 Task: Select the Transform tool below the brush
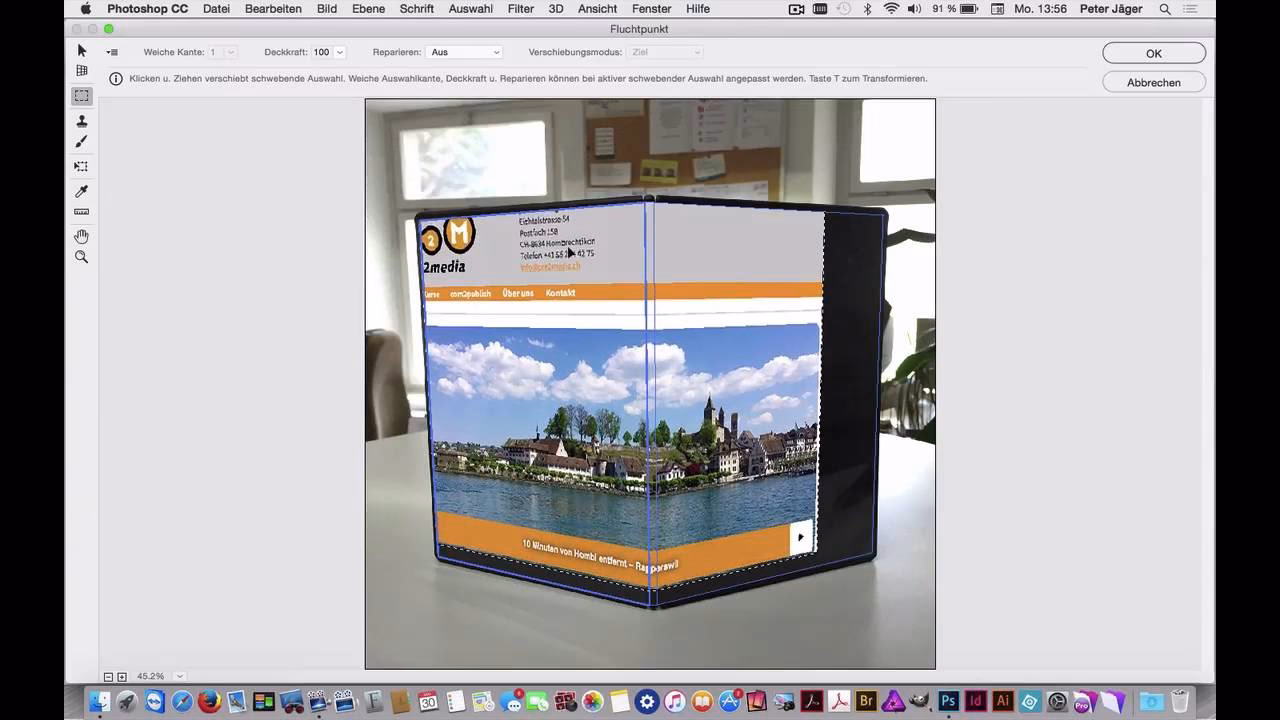point(81,166)
